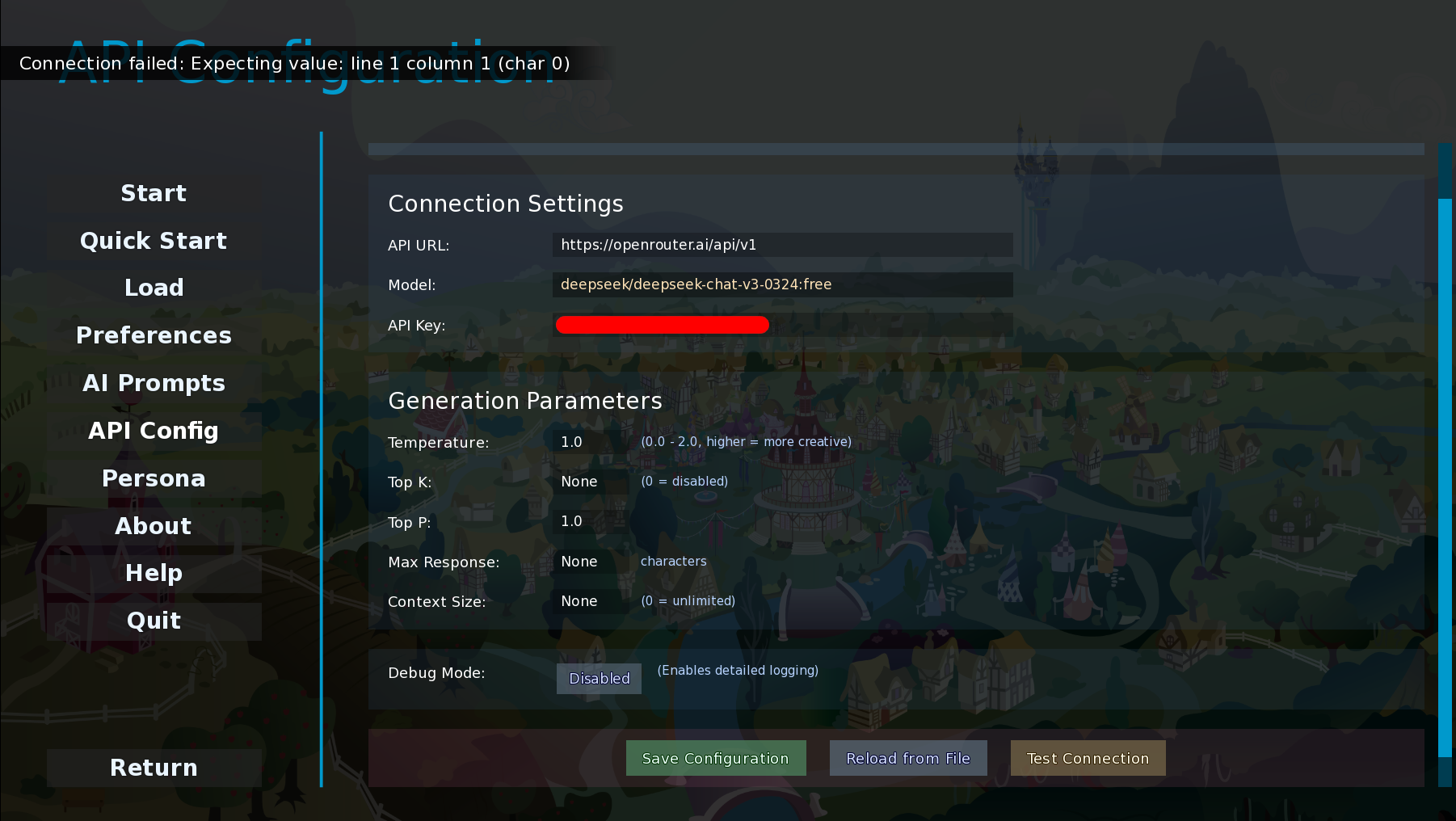The image size is (1456, 821).
Task: Click the 'Context Size:' label
Action: [x=436, y=602]
